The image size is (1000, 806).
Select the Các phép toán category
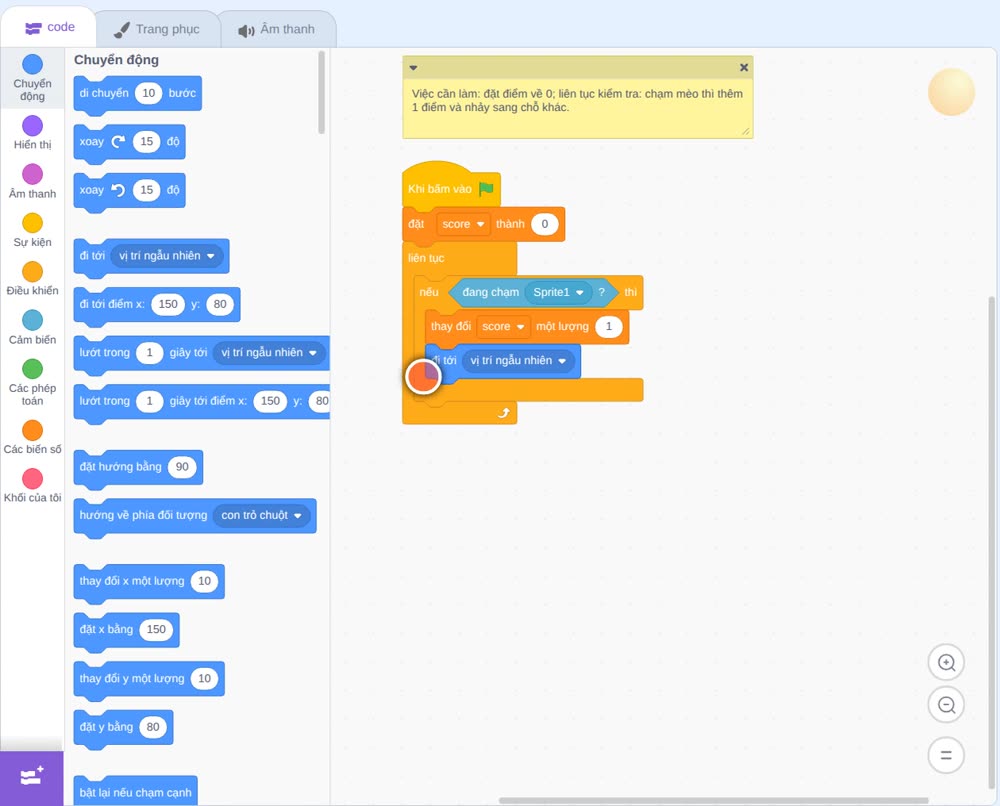33,382
